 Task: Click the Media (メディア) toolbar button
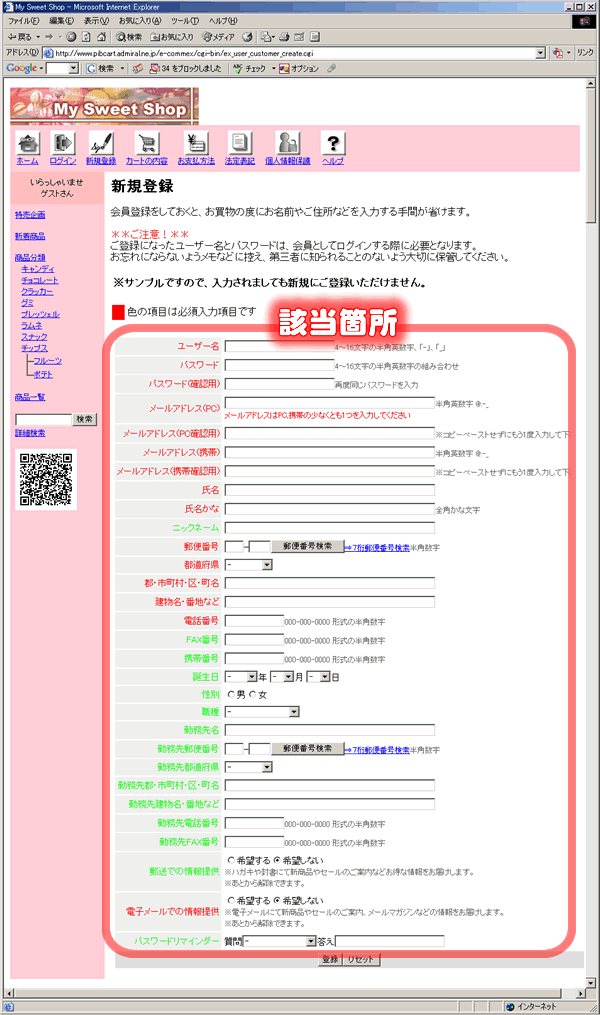coord(219,37)
